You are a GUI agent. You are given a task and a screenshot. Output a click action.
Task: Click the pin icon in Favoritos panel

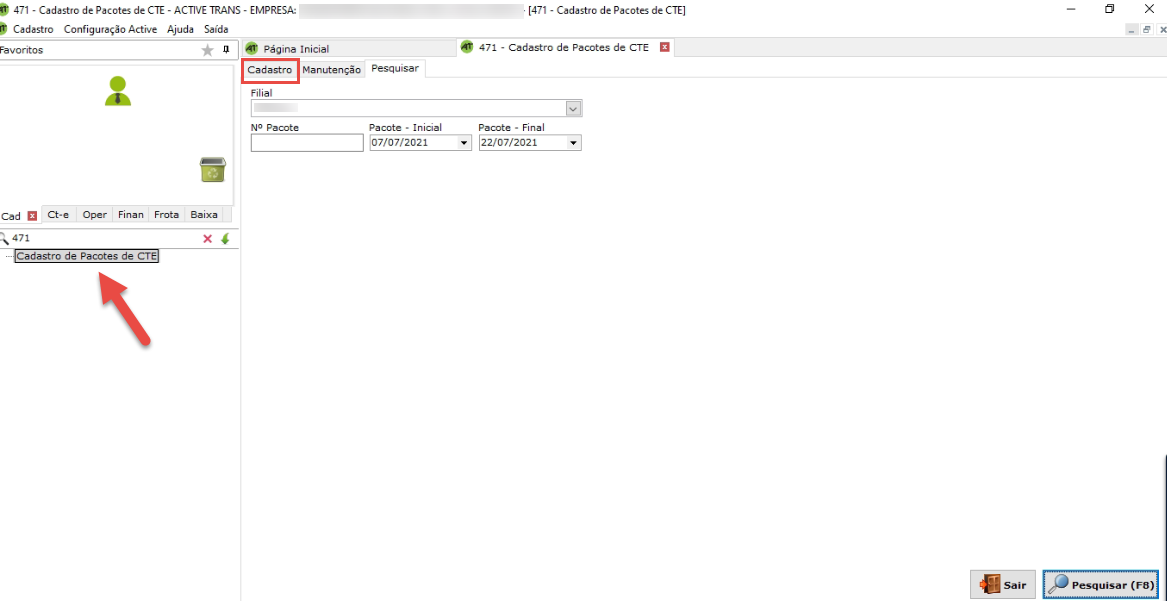pyautogui.click(x=226, y=50)
